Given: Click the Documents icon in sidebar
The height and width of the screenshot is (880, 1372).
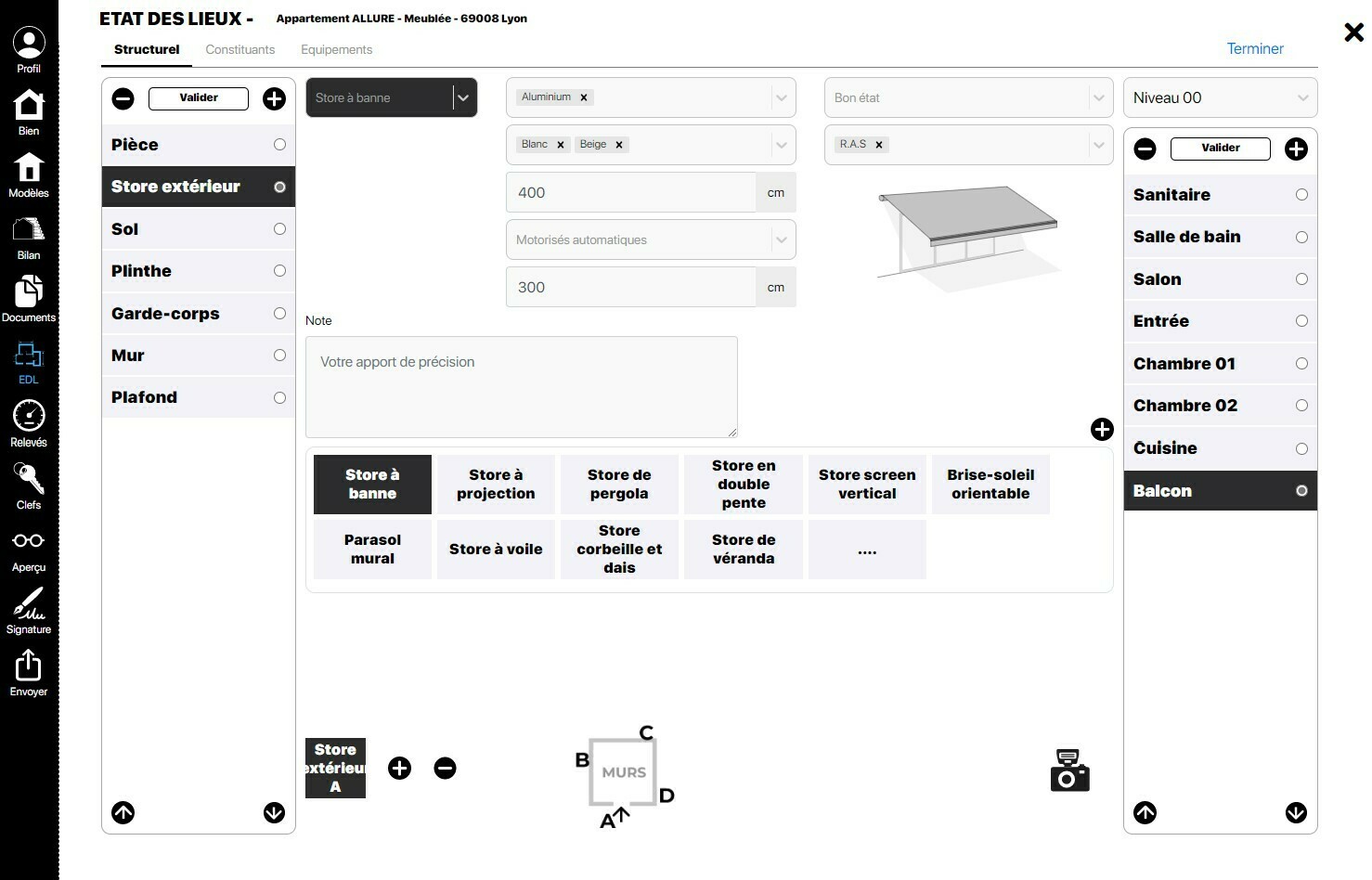Looking at the screenshot, I should (x=29, y=291).
